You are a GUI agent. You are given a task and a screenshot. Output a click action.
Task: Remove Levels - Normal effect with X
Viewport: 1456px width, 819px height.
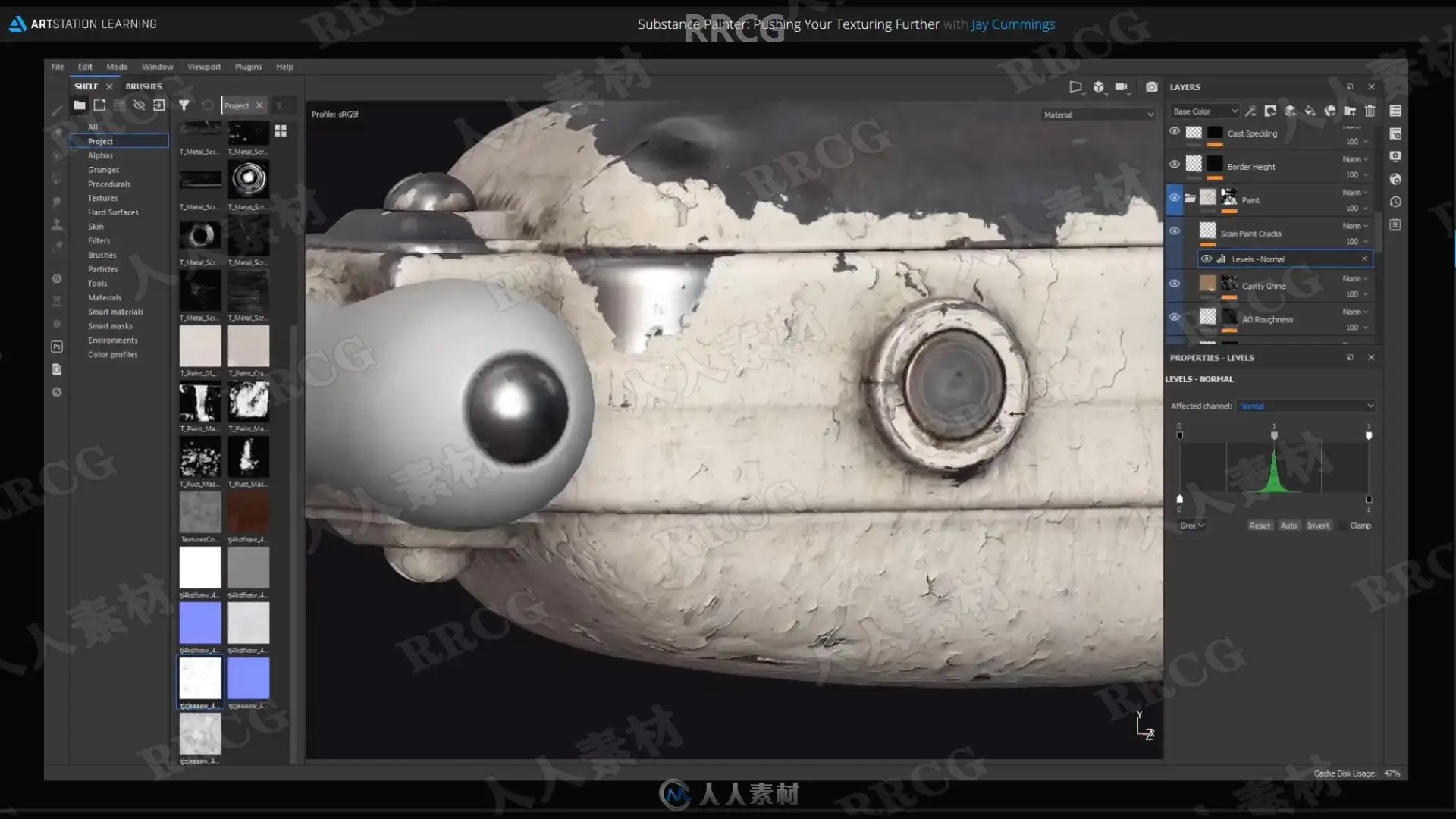(x=1364, y=259)
